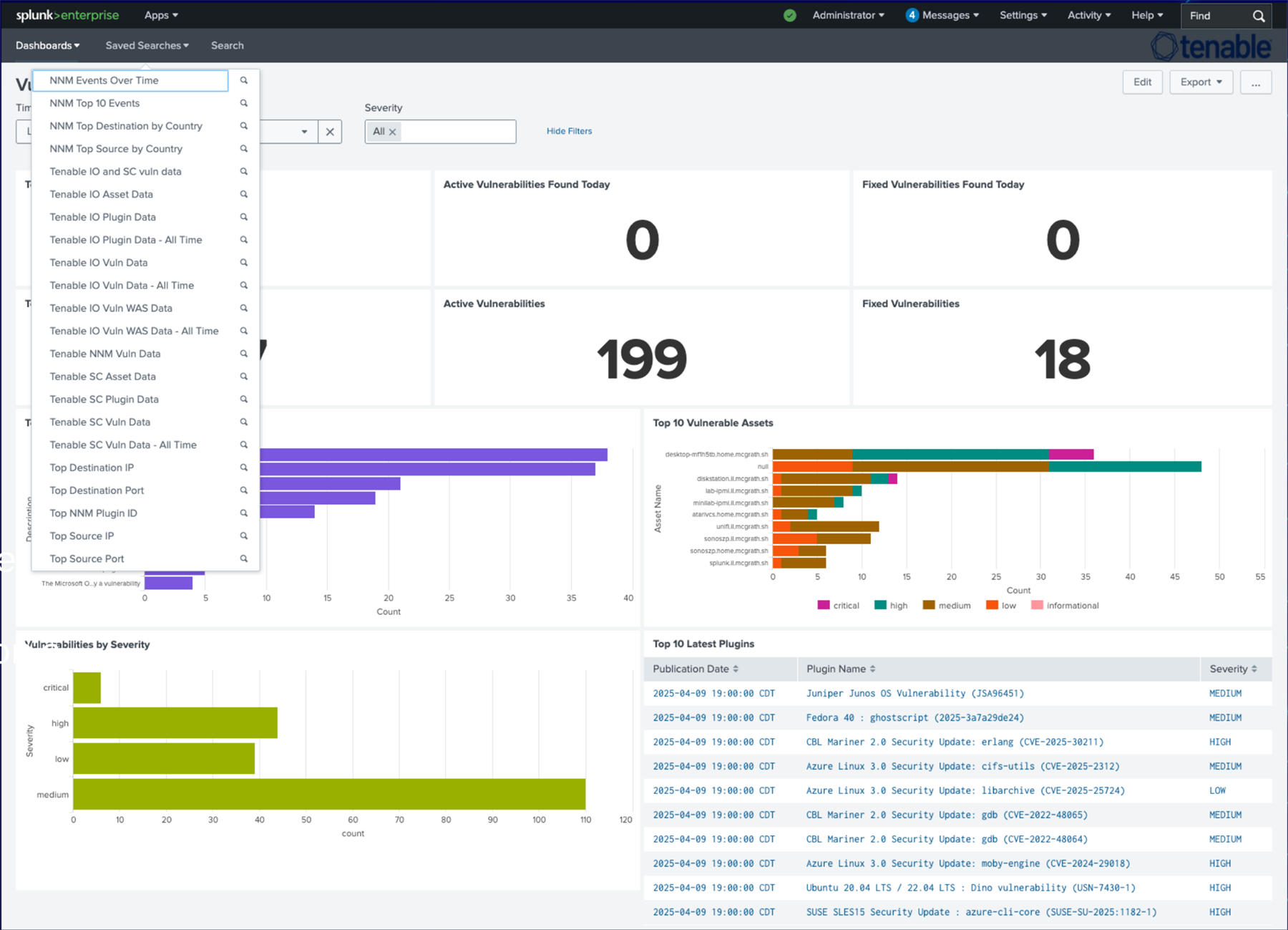Click the Hide Filters link
Screen dimensions: 1288x930
tap(569, 131)
